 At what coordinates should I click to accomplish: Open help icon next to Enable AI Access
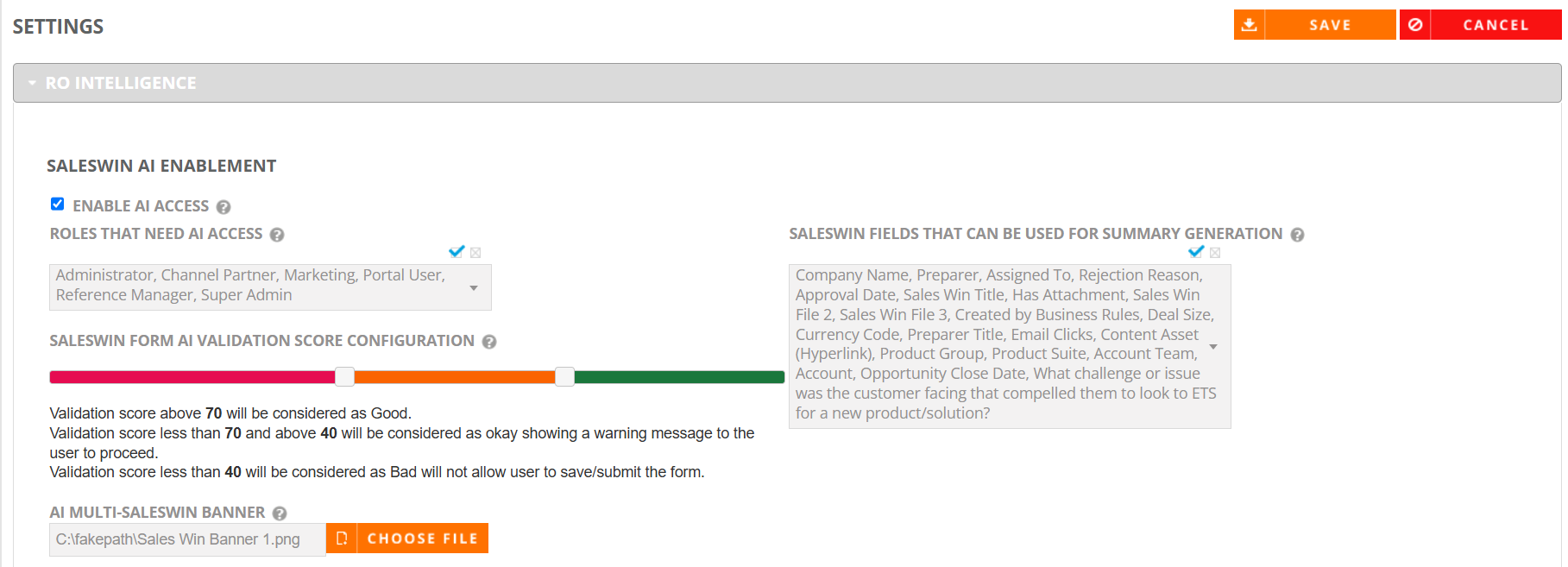point(224,207)
